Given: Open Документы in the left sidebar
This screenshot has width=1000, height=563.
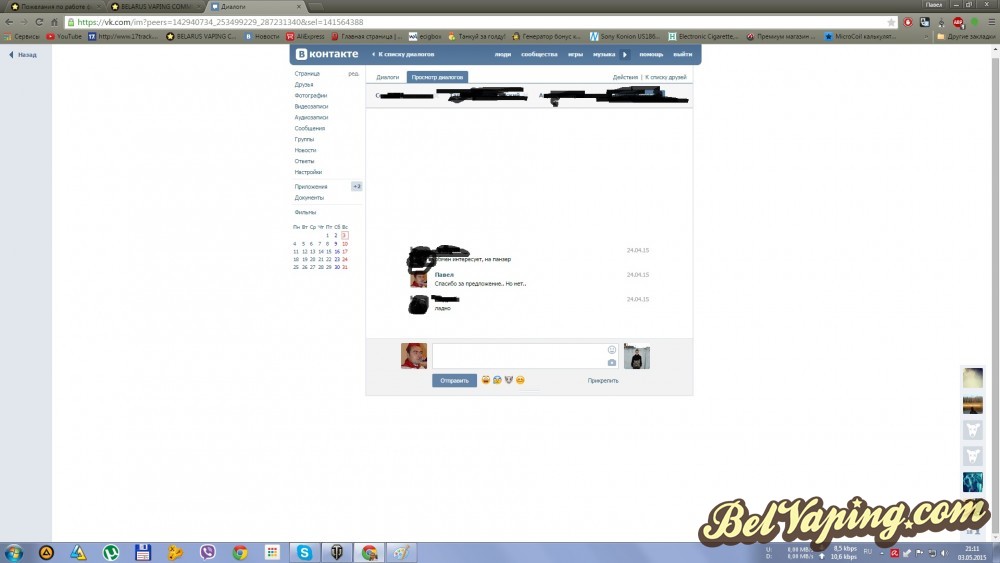Looking at the screenshot, I should (x=309, y=198).
